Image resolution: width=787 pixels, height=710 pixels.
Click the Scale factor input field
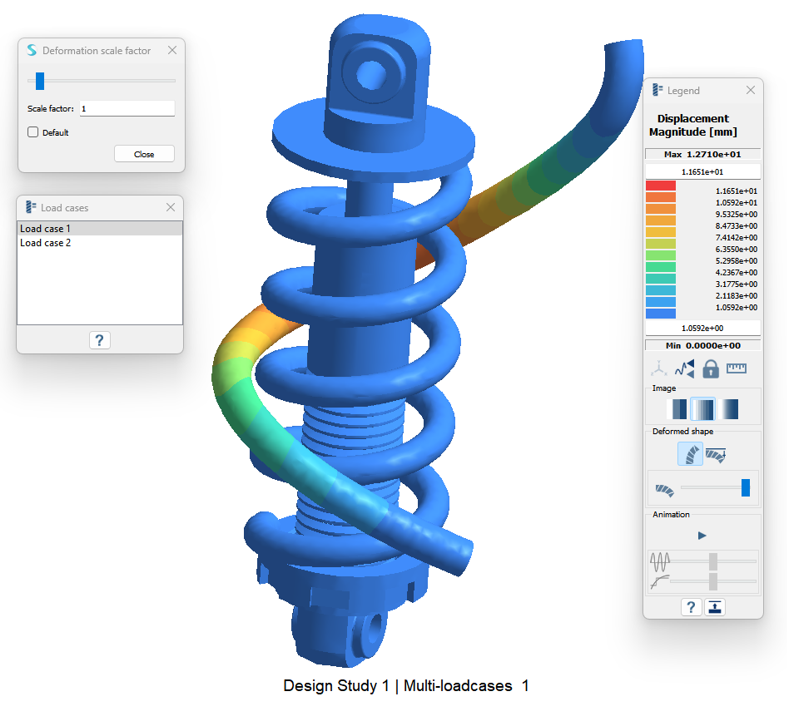click(126, 108)
